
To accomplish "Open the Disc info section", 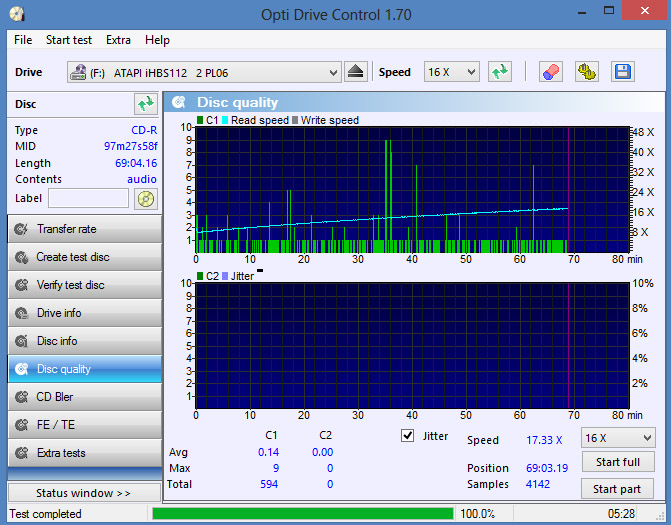I will (x=85, y=341).
